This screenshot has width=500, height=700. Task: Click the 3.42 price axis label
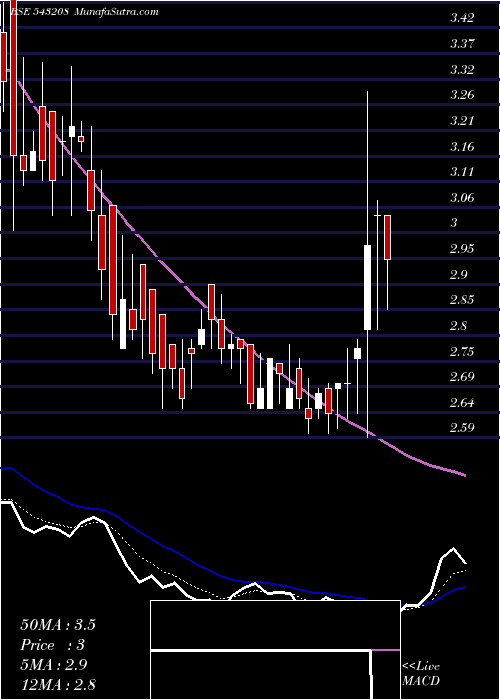(x=462, y=18)
